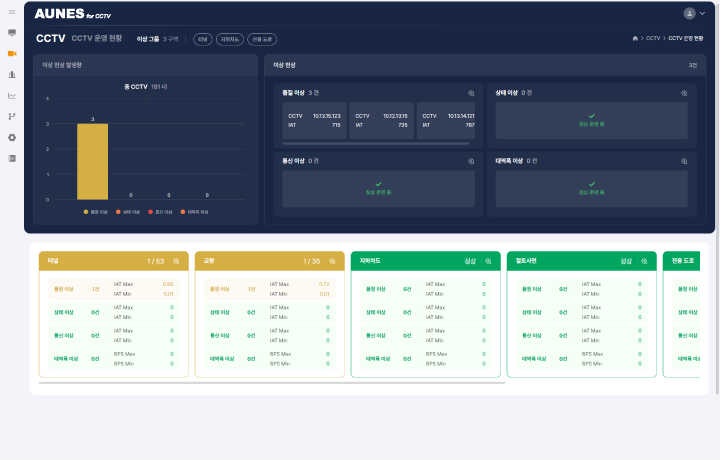The image size is (720, 460).
Task: Click 1 / 35 count on 교량 card
Action: (311, 261)
